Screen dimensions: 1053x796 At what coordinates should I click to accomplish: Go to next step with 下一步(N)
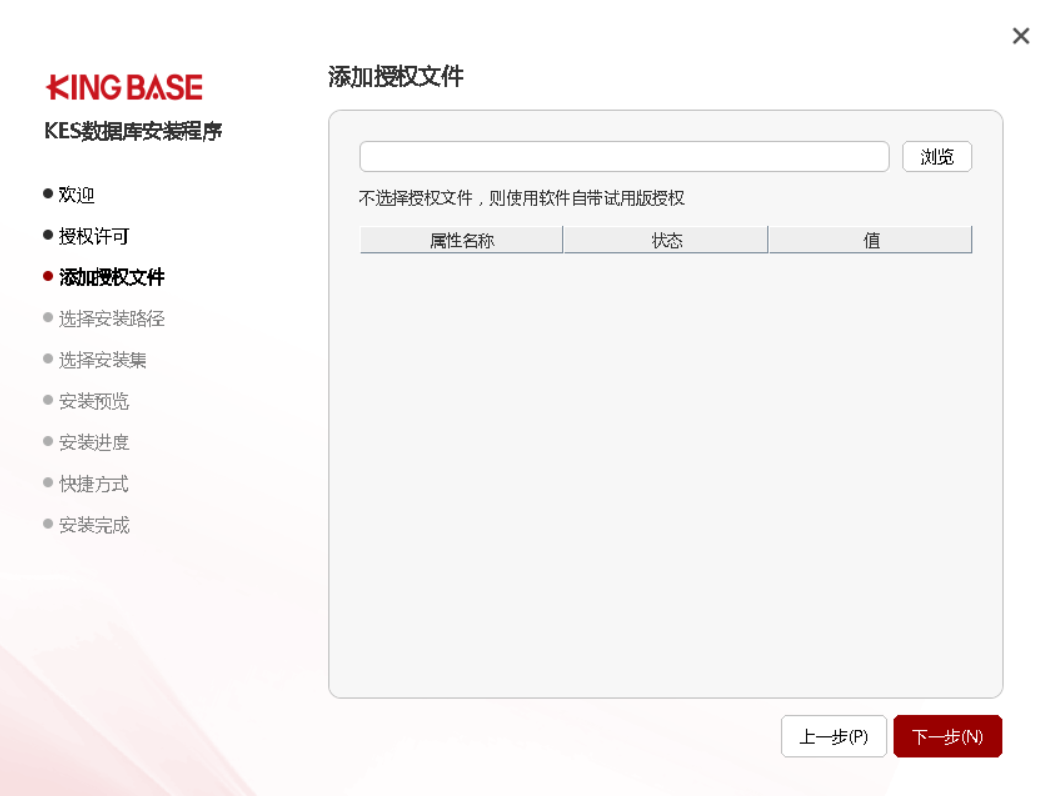click(x=947, y=737)
